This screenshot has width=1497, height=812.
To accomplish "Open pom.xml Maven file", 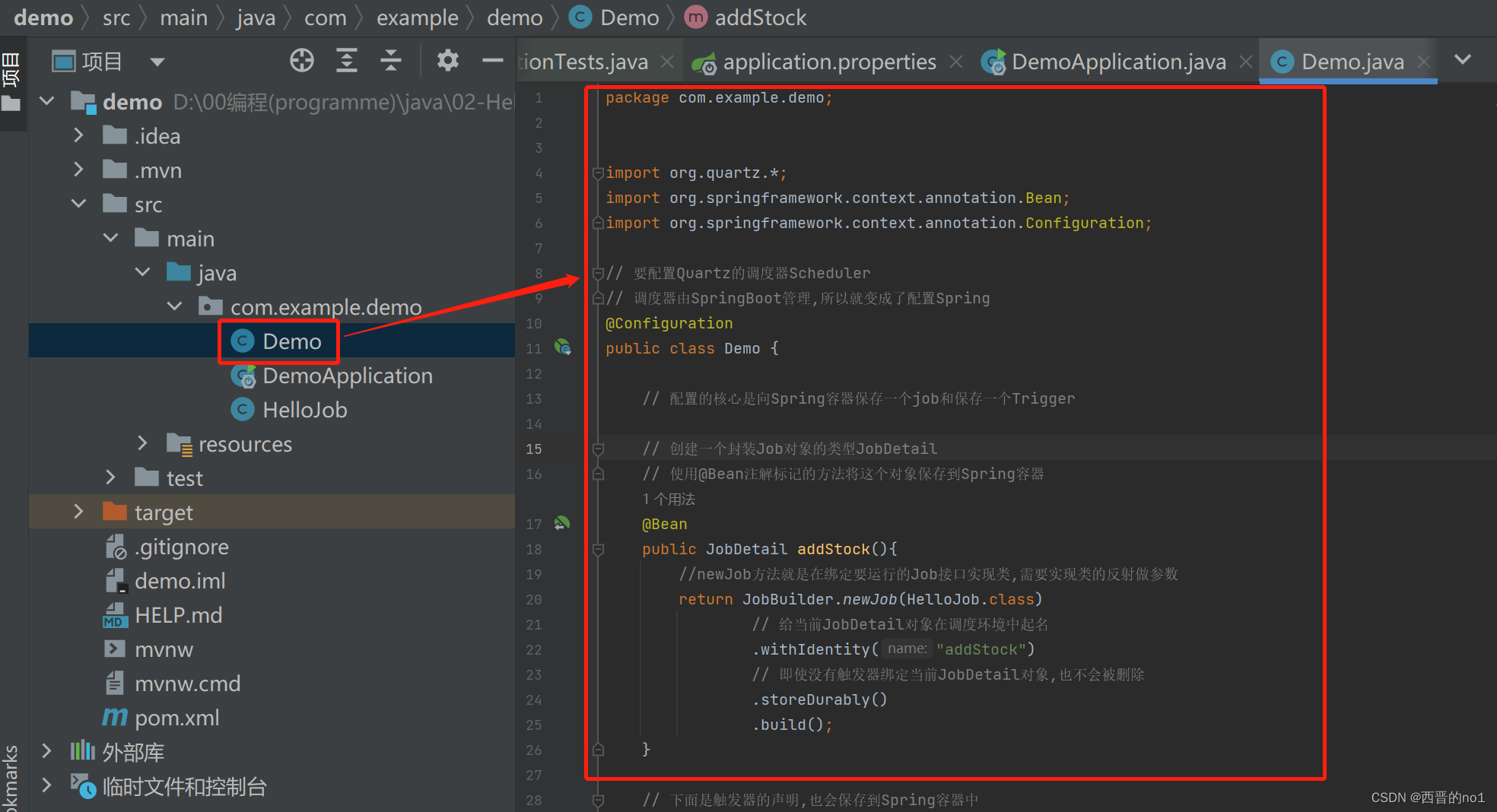I will [x=176, y=718].
